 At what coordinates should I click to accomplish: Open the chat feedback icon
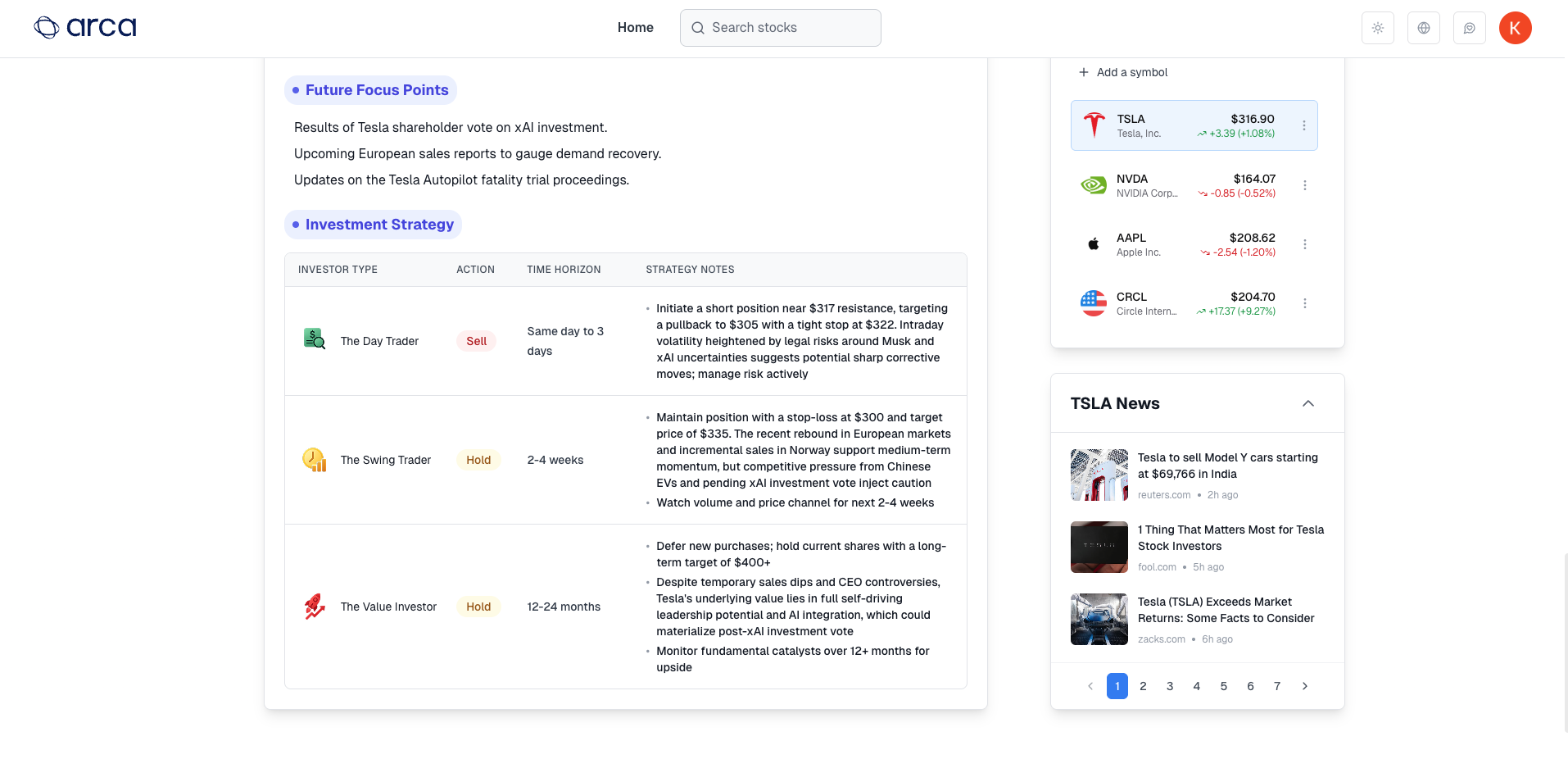click(1470, 28)
